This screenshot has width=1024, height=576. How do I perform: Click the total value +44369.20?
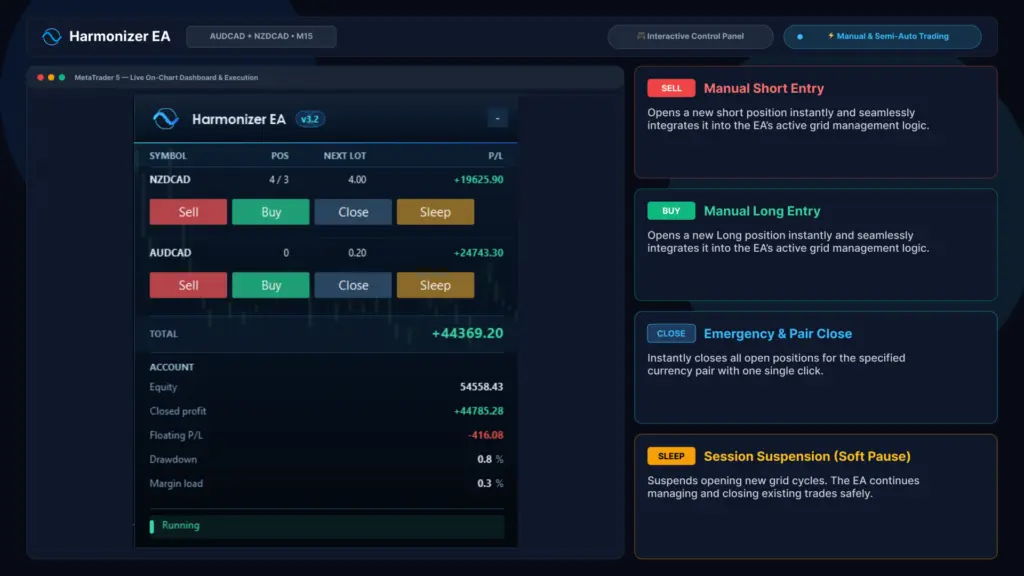coord(468,333)
